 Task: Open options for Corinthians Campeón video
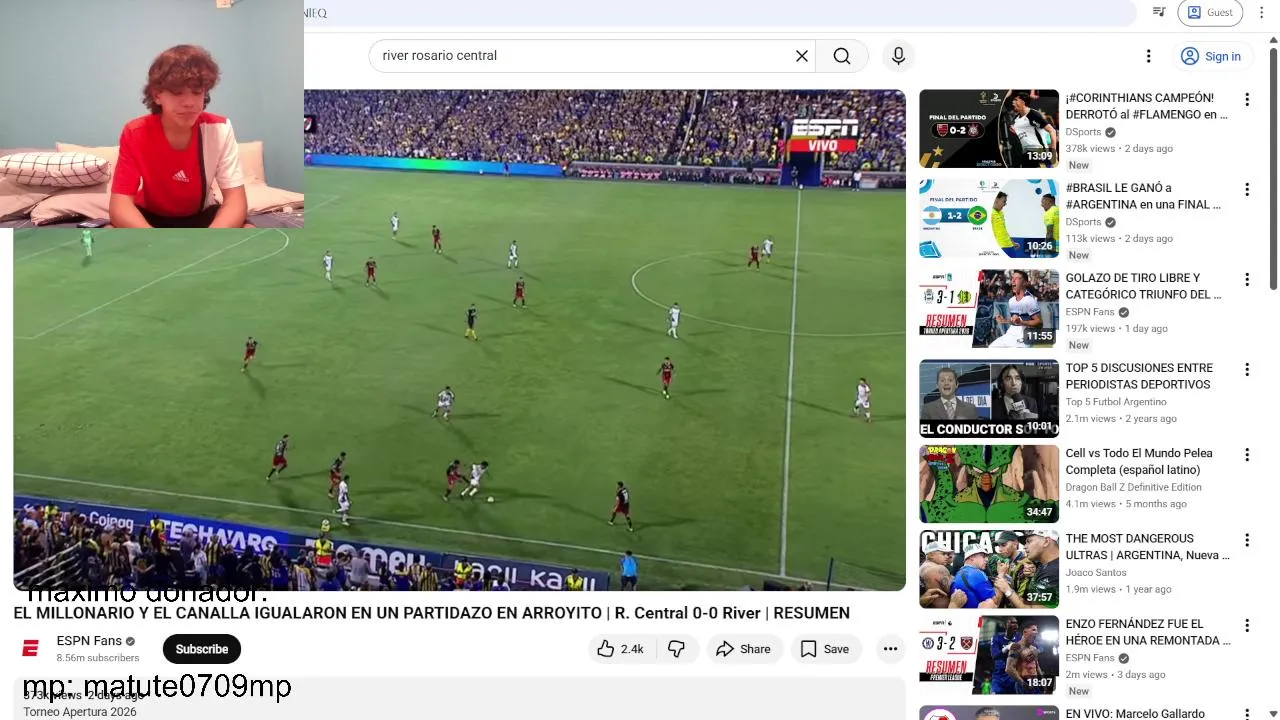point(1246,99)
